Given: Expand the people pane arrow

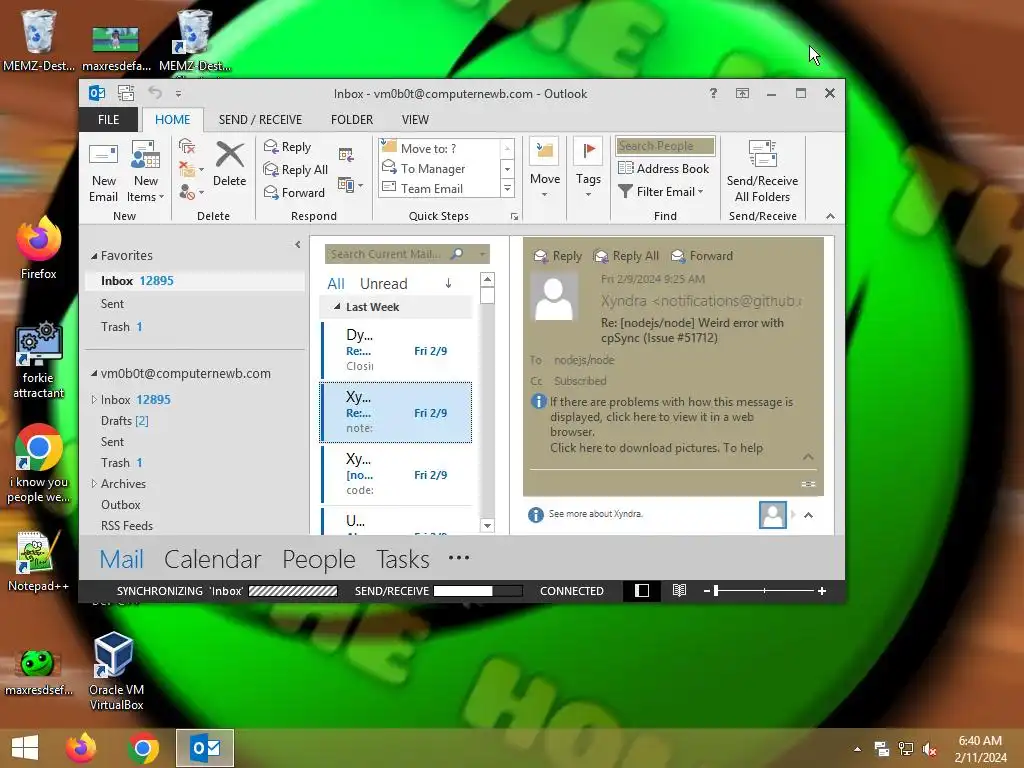Looking at the screenshot, I should [x=808, y=515].
